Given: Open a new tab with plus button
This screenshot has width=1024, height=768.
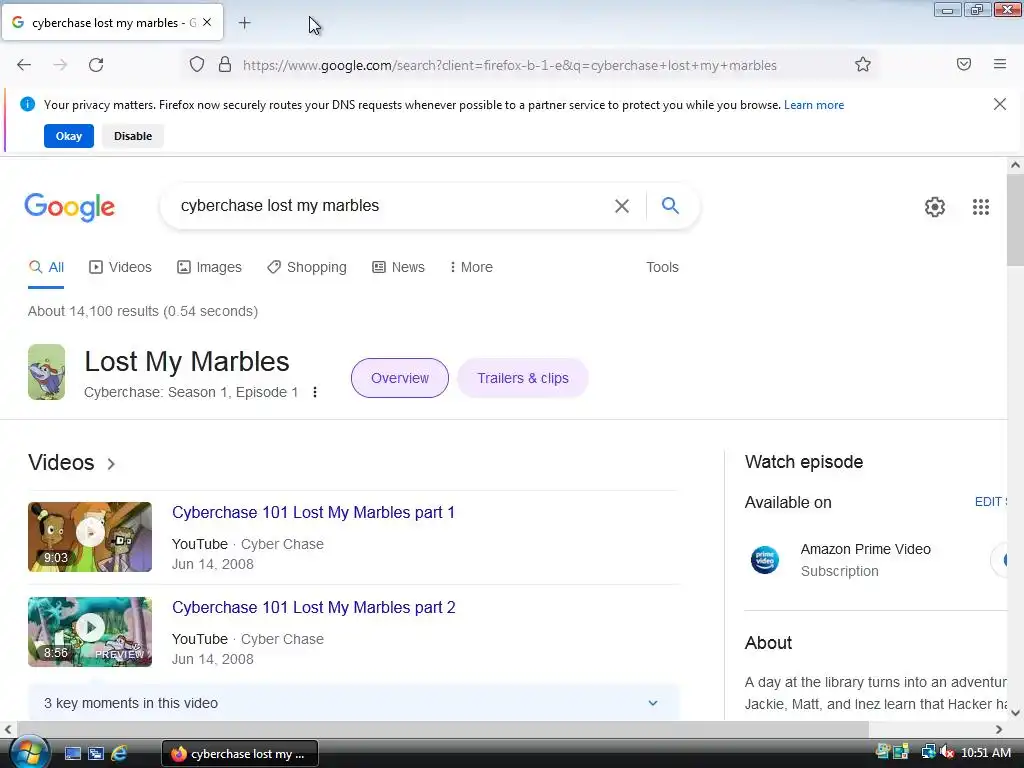Looking at the screenshot, I should [x=244, y=23].
